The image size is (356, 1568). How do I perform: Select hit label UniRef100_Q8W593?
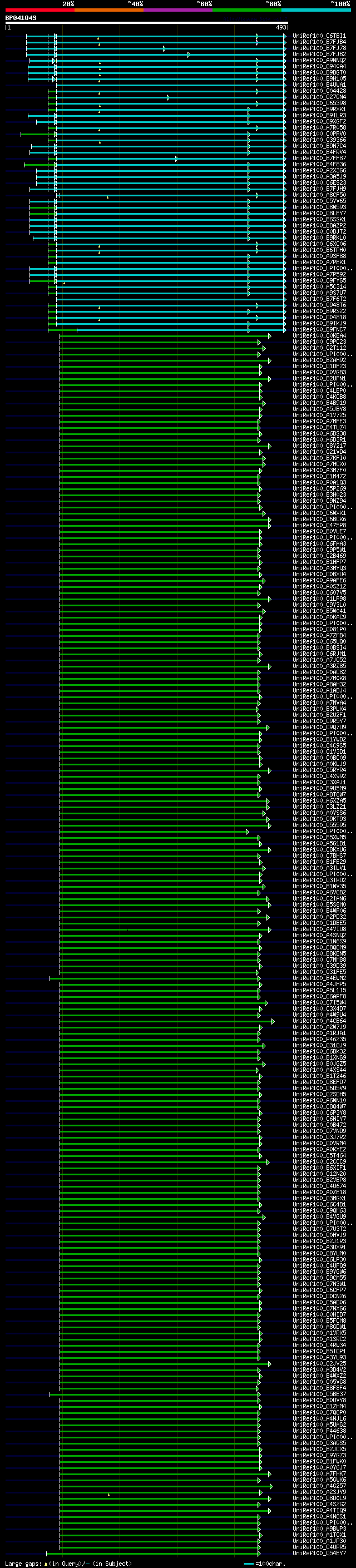[319, 207]
